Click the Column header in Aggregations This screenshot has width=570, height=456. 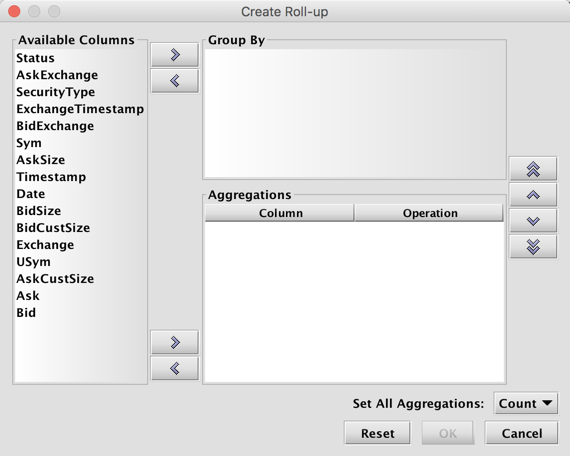(x=280, y=213)
